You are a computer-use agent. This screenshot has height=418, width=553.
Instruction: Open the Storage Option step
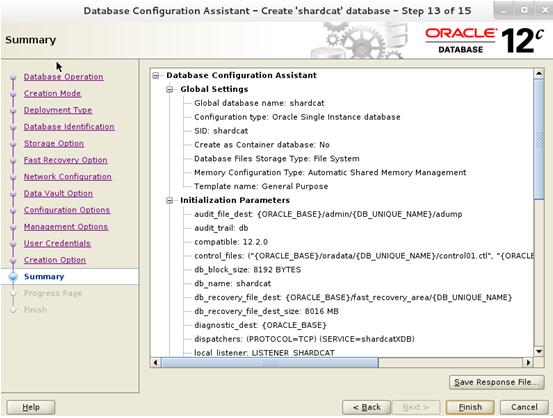pos(54,143)
